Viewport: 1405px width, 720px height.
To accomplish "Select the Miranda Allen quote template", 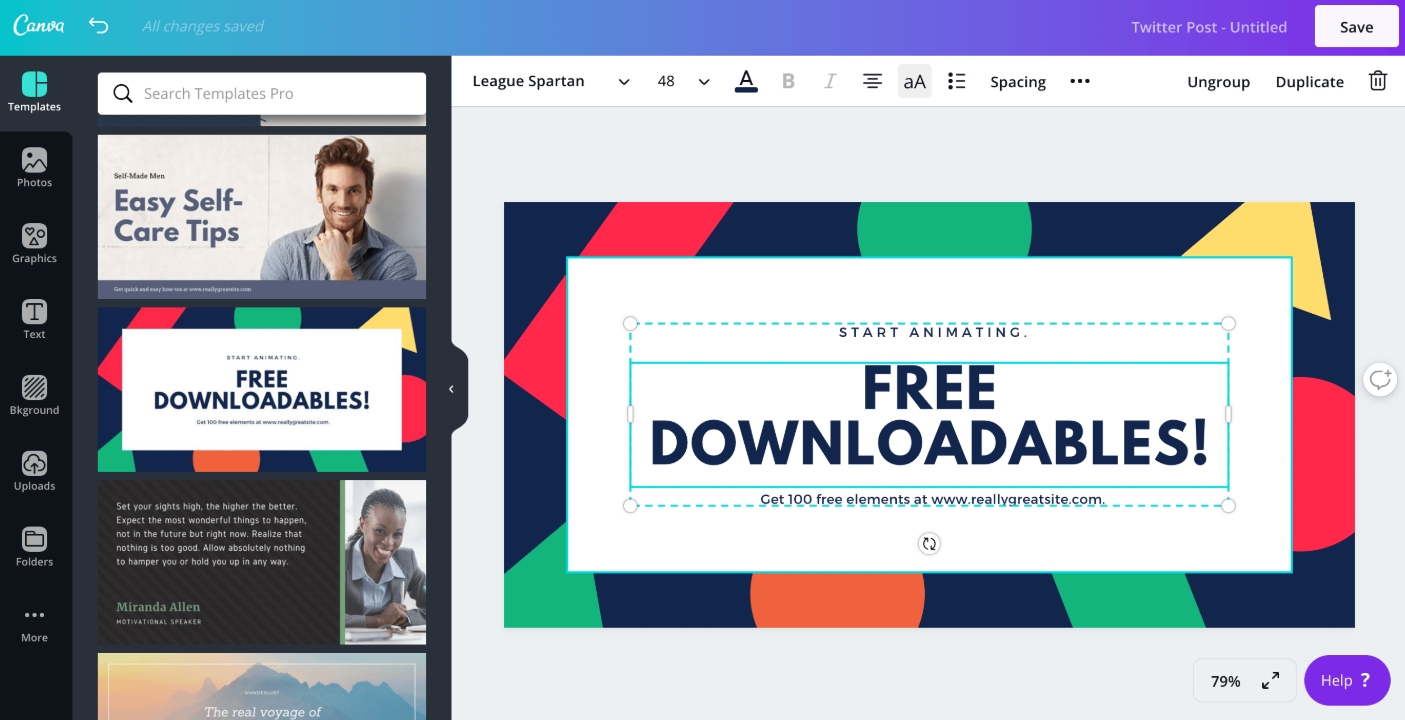I will pyautogui.click(x=262, y=562).
